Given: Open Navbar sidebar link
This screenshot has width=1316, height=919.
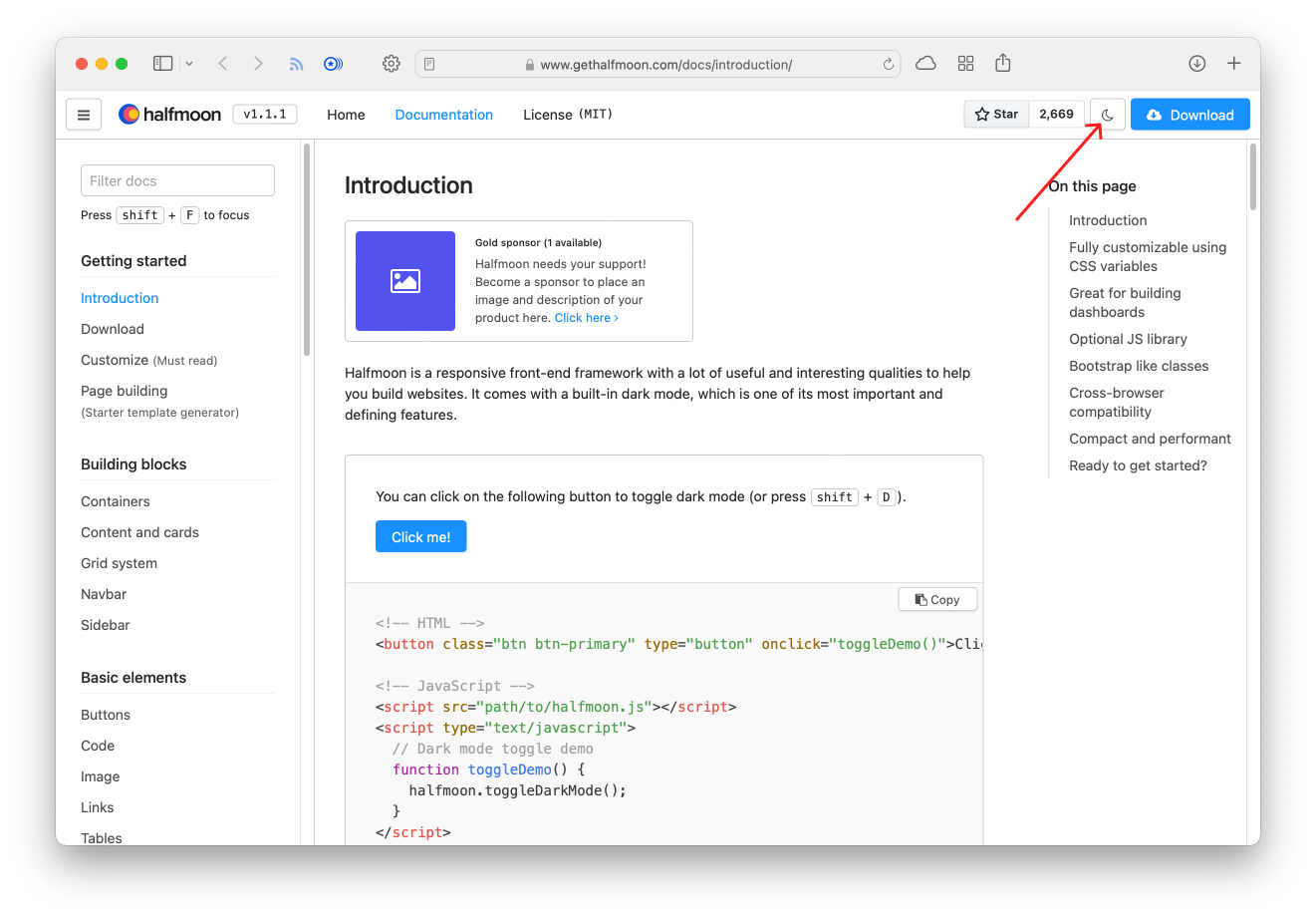Looking at the screenshot, I should coord(104,594).
